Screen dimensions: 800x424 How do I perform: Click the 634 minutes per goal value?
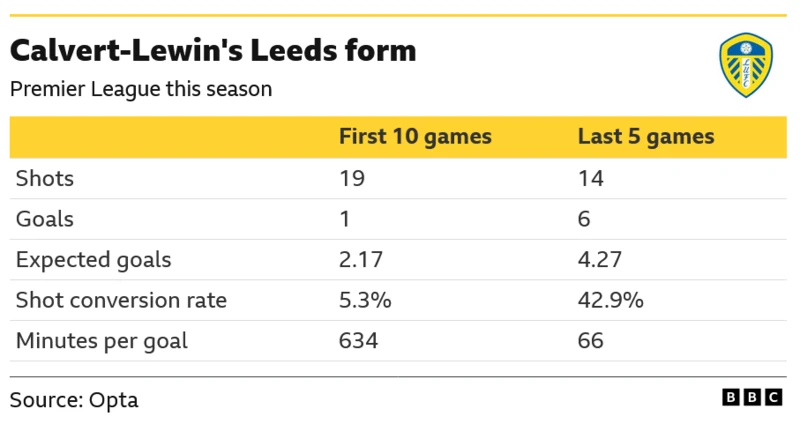pos(358,341)
